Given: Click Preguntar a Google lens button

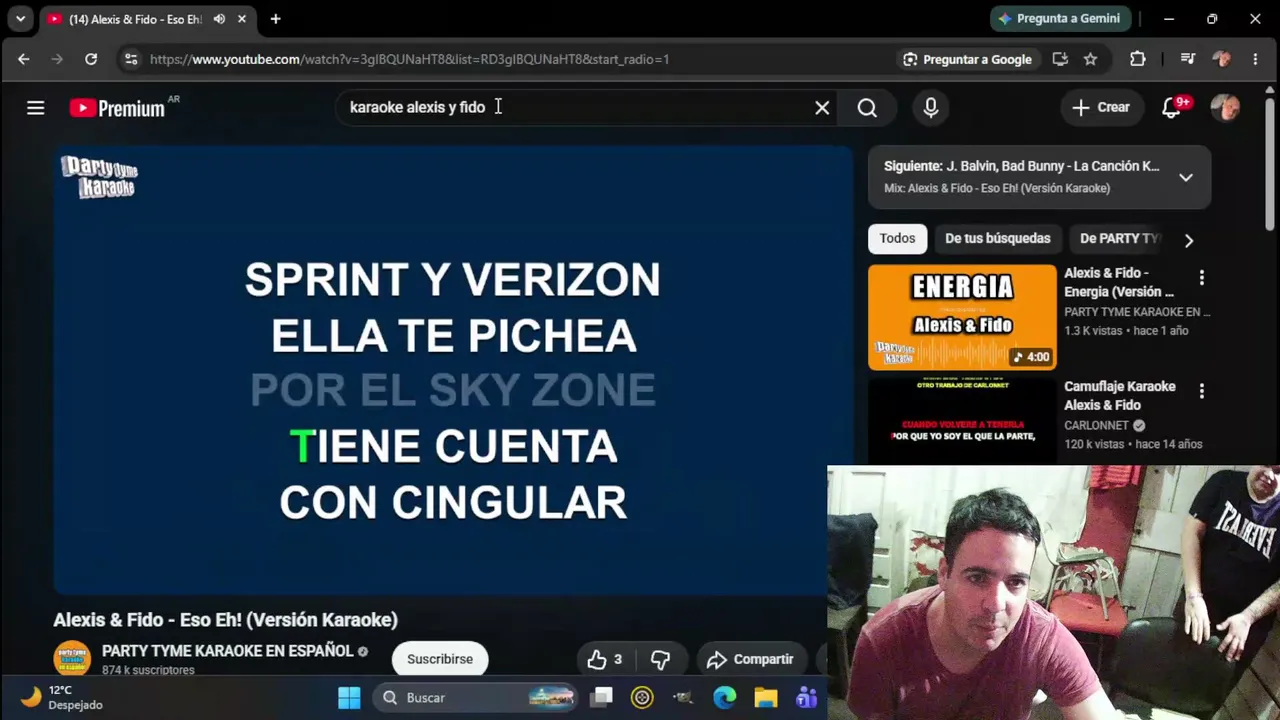Looking at the screenshot, I should pyautogui.click(x=967, y=59).
